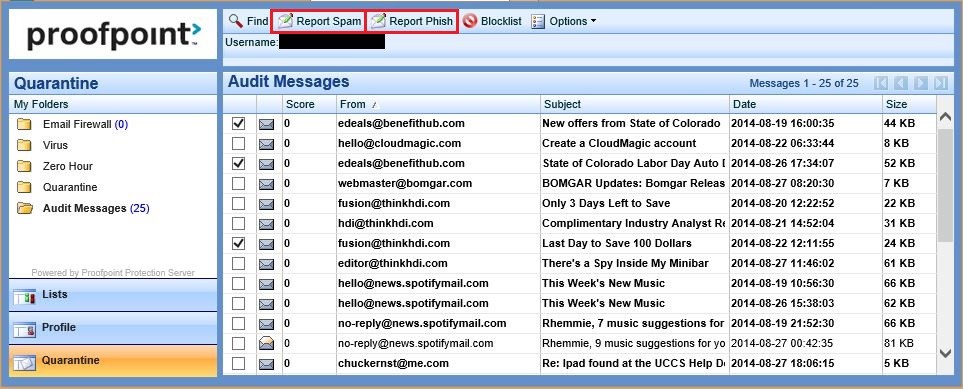
Task: Open message from hello@cloudmagic.com
Action: (399, 143)
